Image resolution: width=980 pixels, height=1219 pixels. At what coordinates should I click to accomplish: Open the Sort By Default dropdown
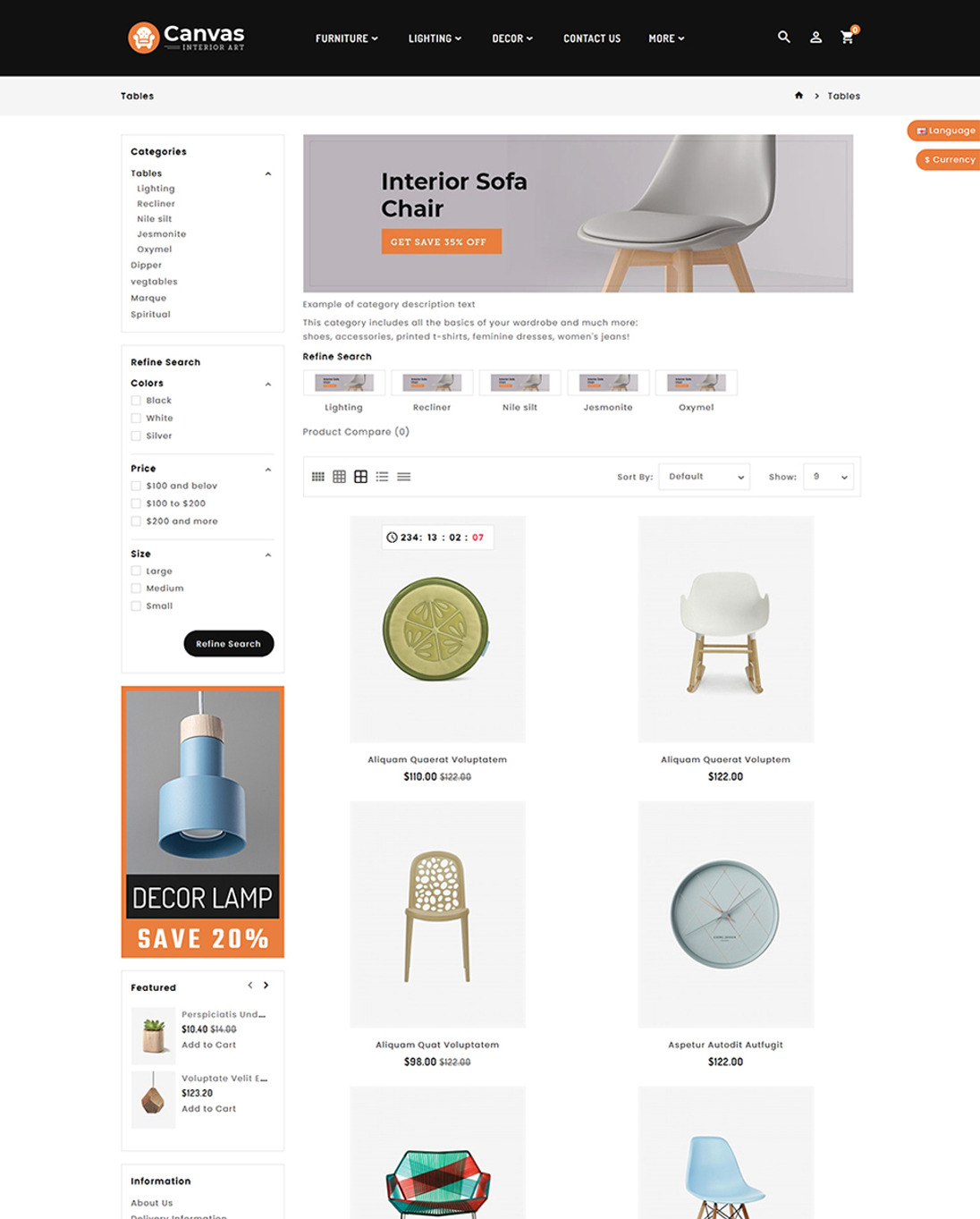[x=704, y=477]
